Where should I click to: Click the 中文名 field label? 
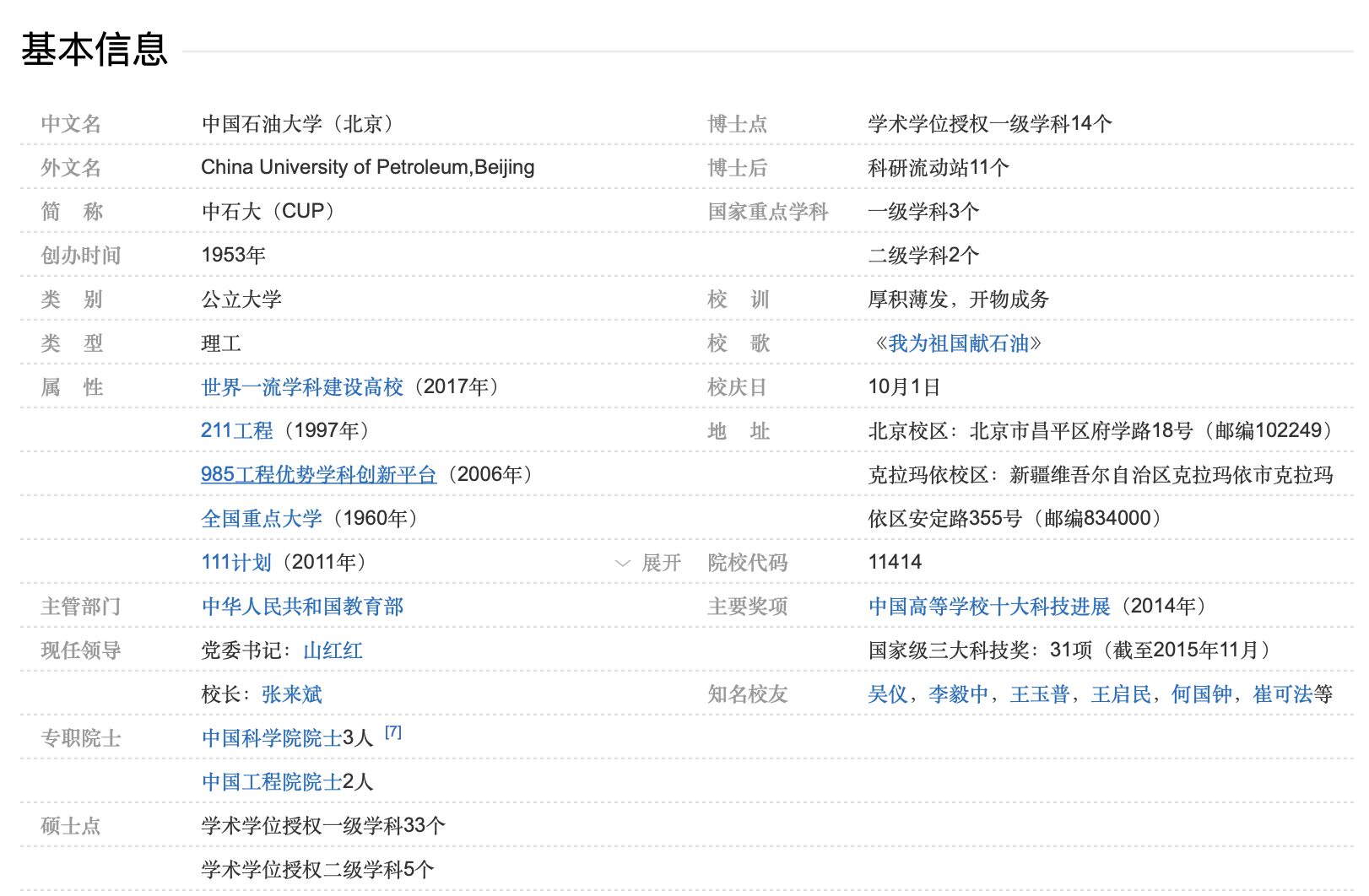pyautogui.click(x=71, y=124)
